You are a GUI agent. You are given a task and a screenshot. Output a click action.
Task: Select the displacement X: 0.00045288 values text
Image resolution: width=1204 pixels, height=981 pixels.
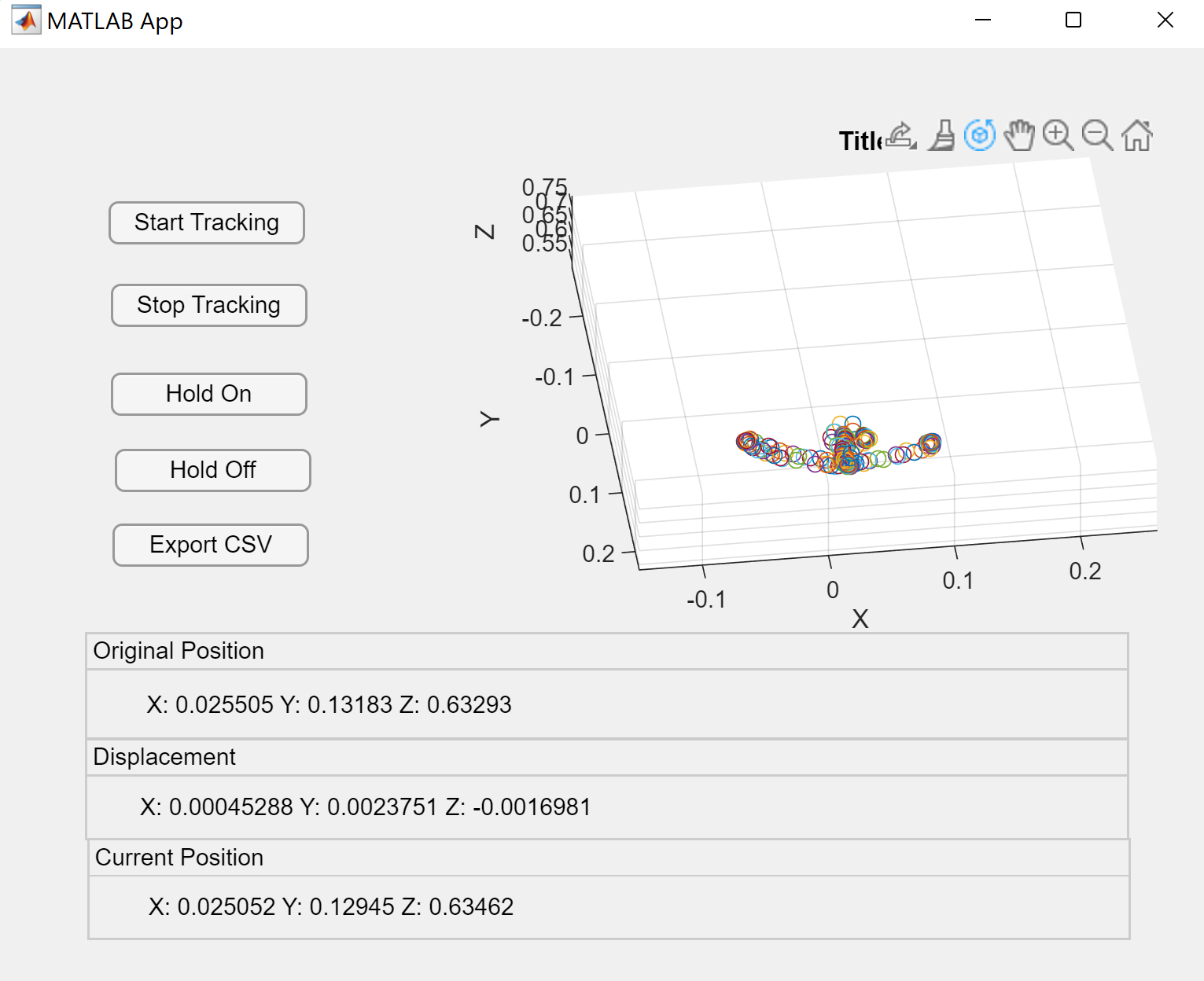366,807
